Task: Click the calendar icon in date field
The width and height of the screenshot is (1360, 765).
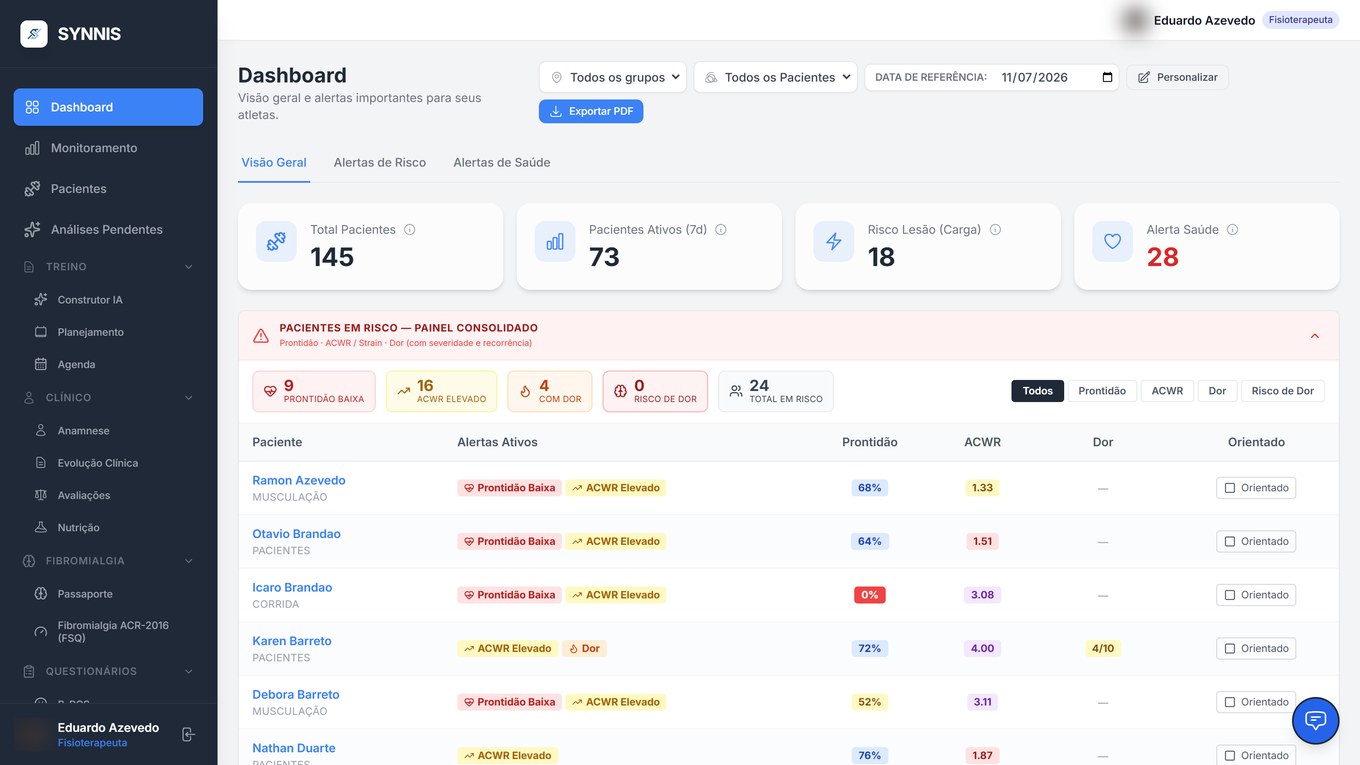Action: tap(1107, 77)
